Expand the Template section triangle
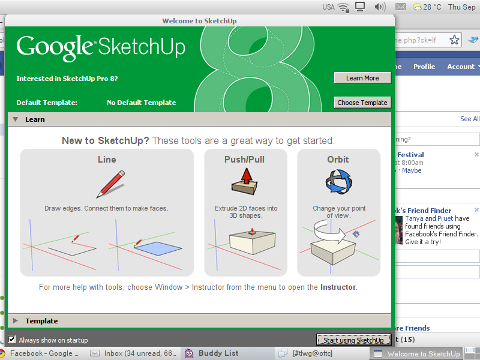The width and height of the screenshot is (480, 360). coord(15,321)
